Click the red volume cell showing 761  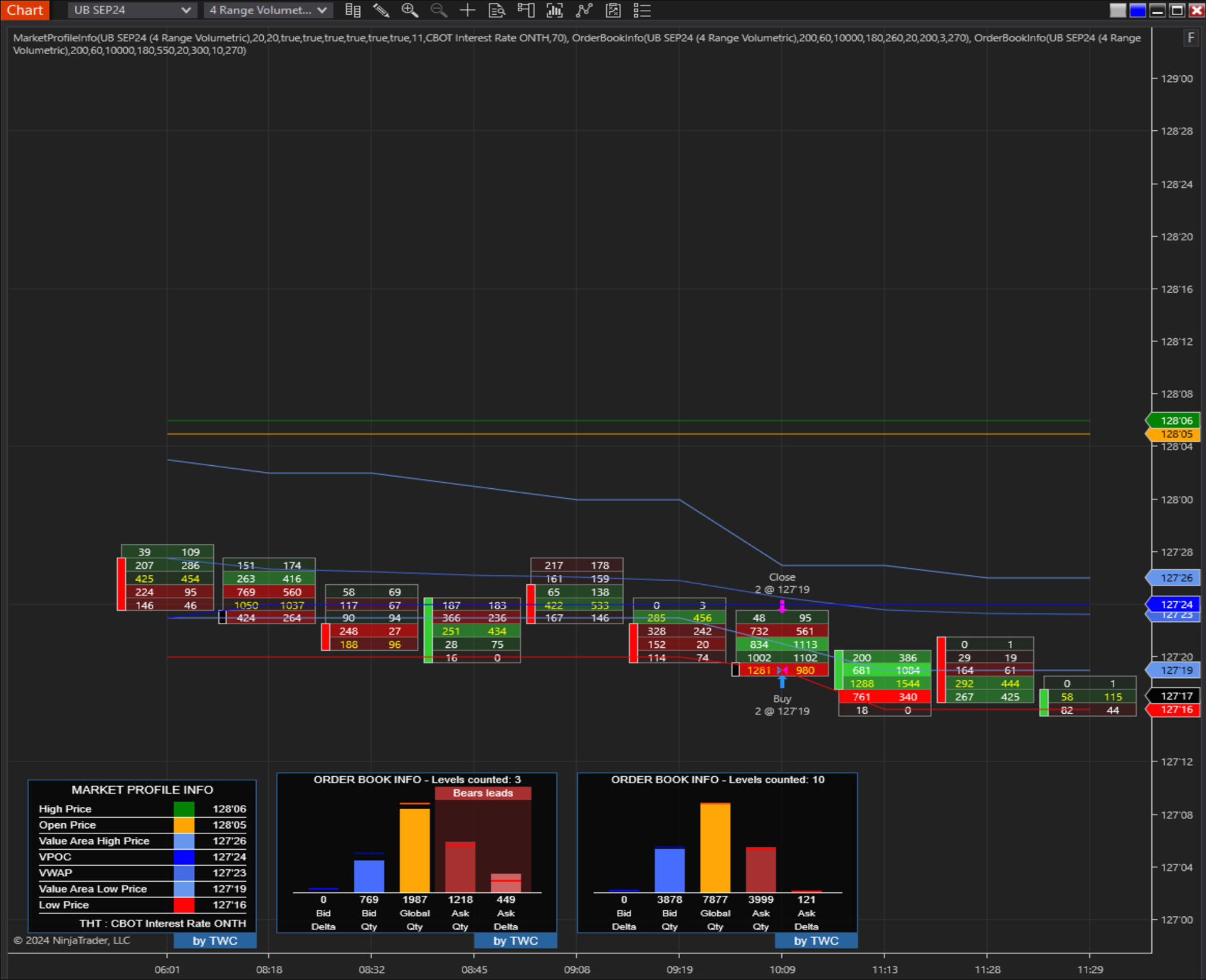862,697
